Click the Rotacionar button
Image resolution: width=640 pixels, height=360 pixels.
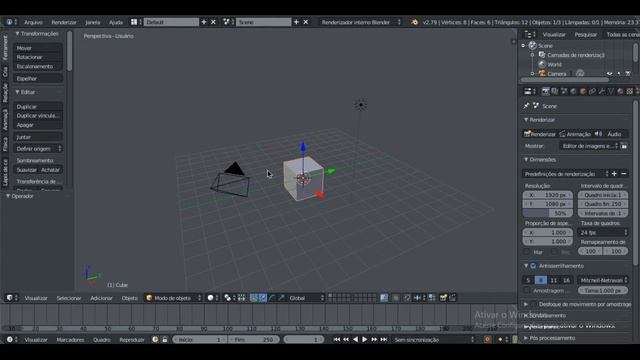38,57
